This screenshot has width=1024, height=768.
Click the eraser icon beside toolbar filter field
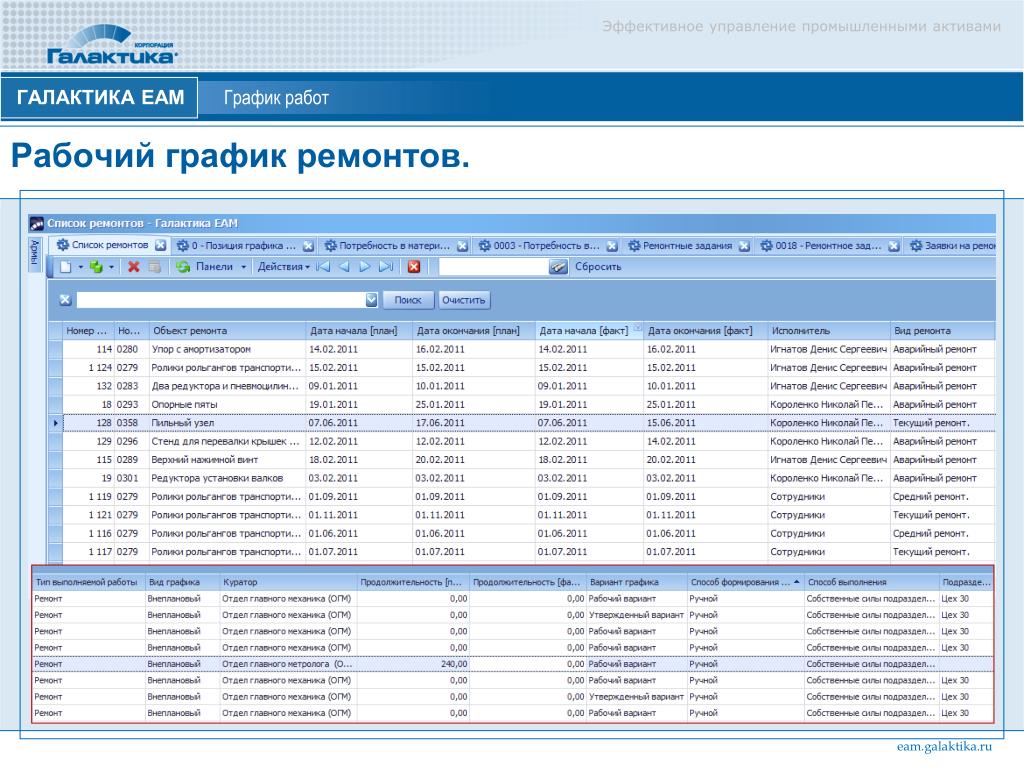(558, 266)
